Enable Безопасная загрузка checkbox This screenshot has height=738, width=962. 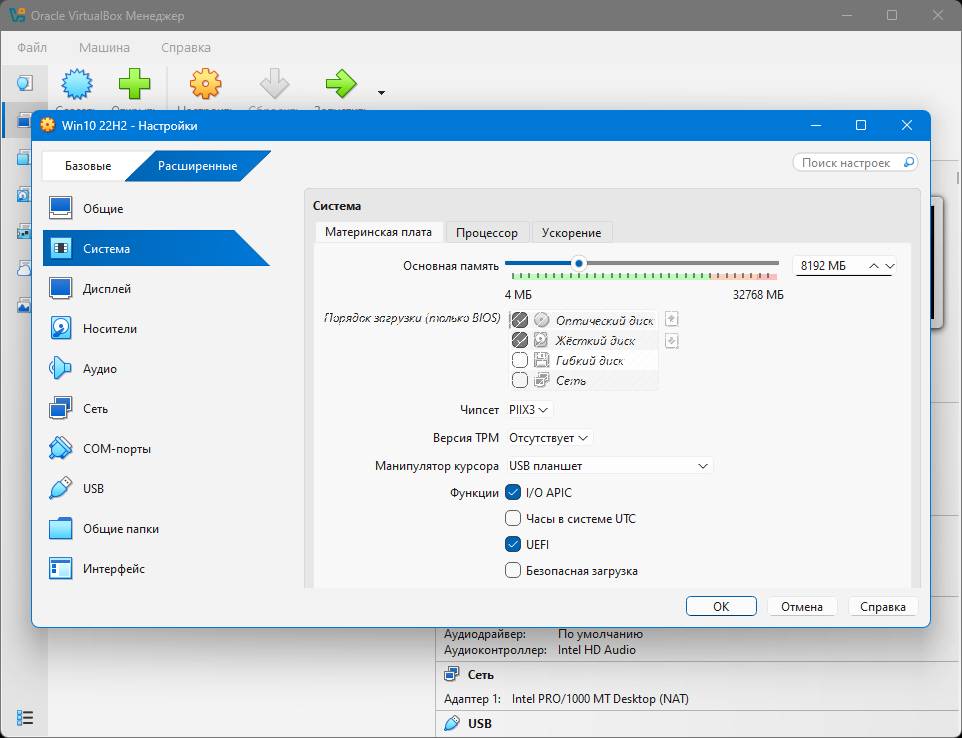pyautogui.click(x=513, y=571)
